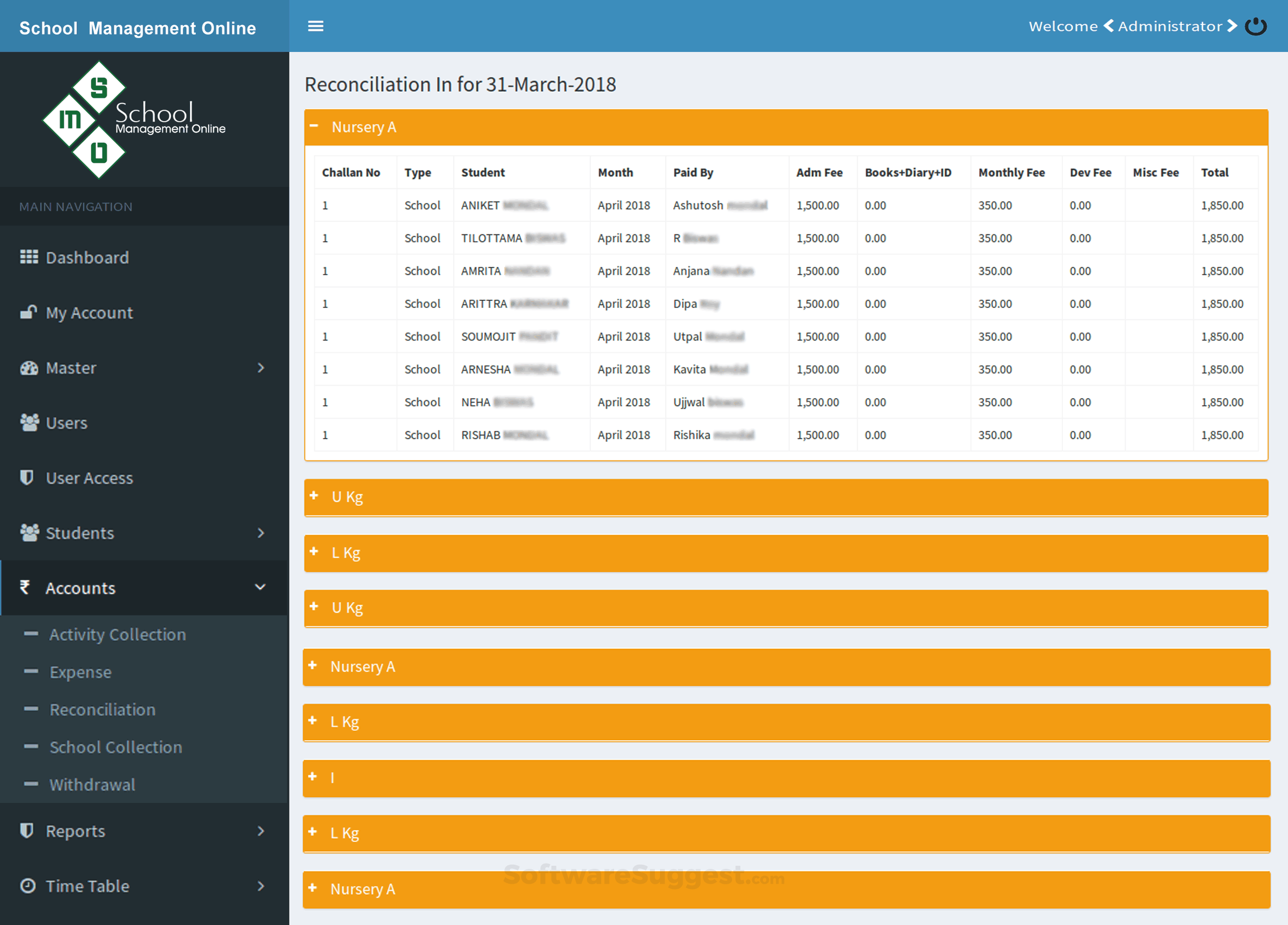Image resolution: width=1288 pixels, height=925 pixels.
Task: Open the Withdrawal link in sidebar
Action: click(92, 784)
